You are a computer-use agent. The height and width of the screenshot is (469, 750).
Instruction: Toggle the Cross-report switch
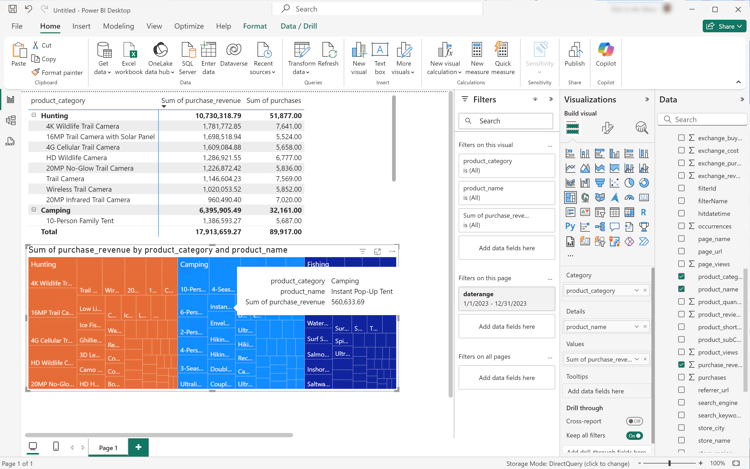pyautogui.click(x=634, y=422)
